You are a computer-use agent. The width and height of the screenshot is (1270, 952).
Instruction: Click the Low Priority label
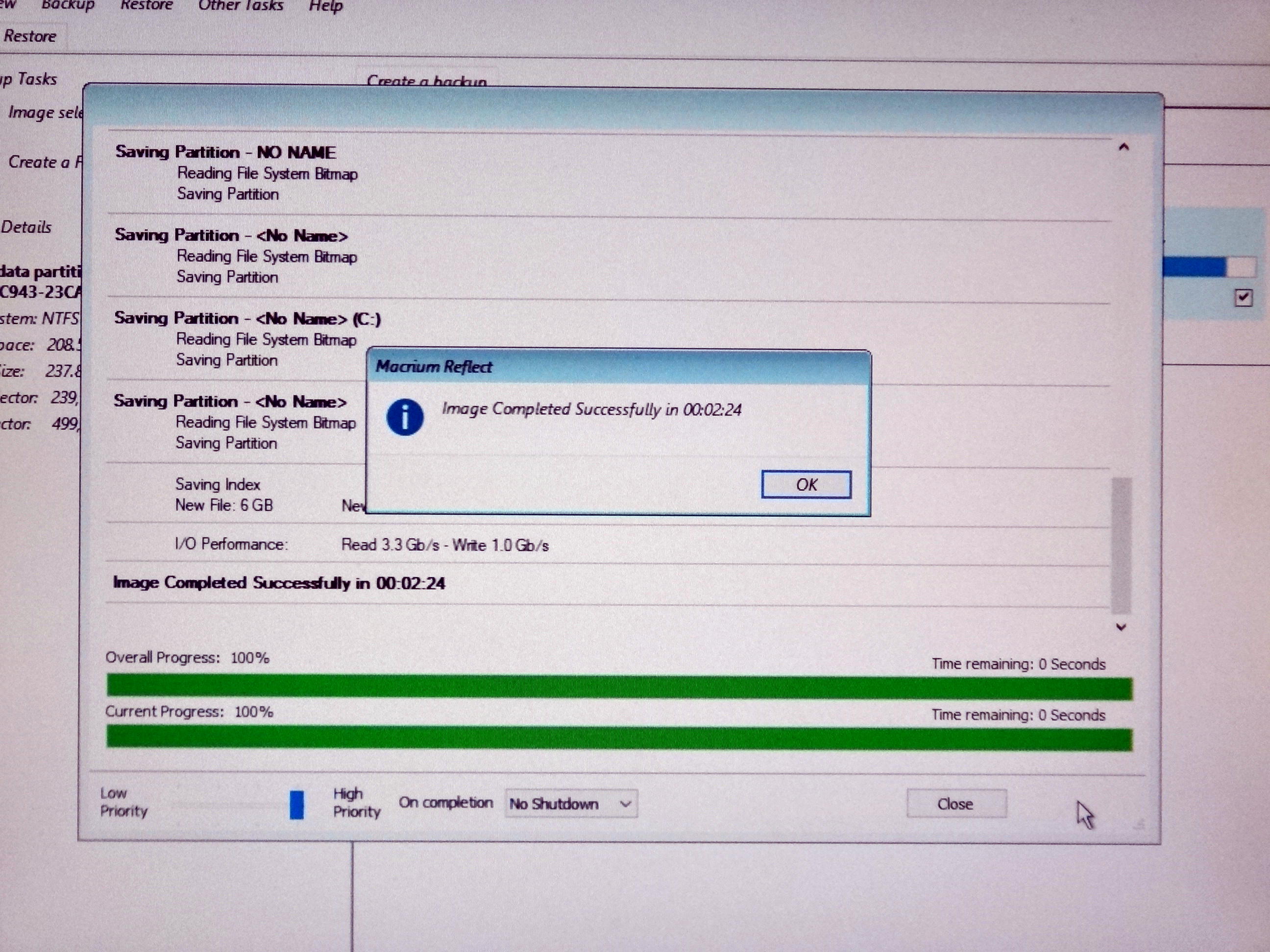(123, 802)
